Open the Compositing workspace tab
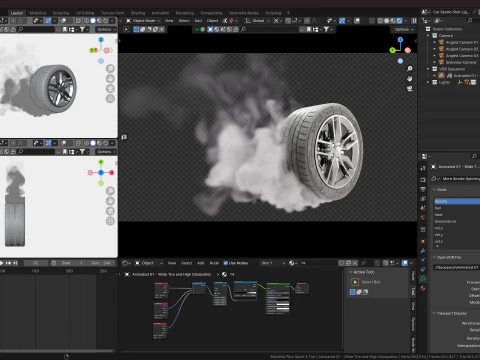Screen dimensions: 480x360 click(211, 13)
